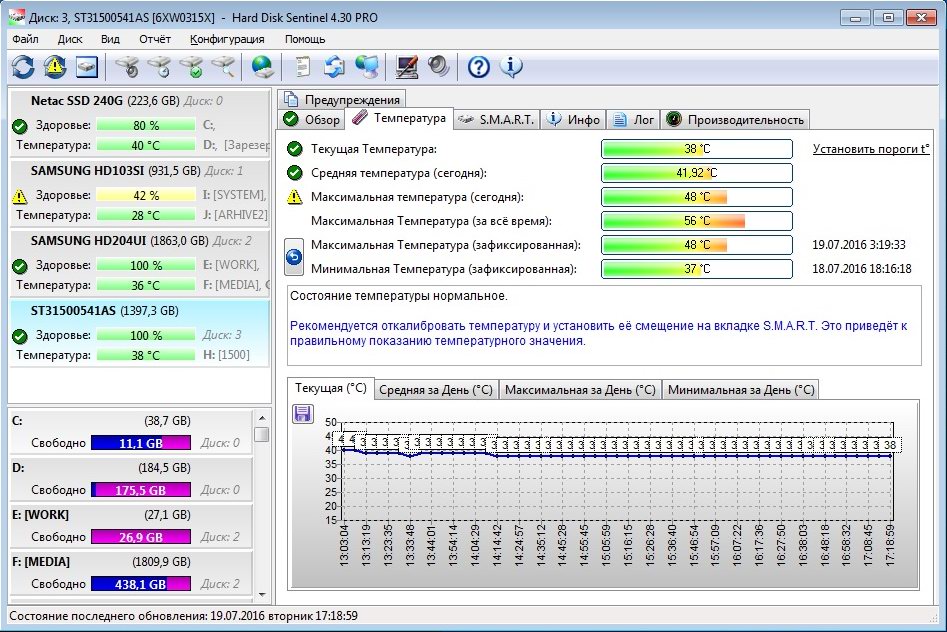Open the report document toolbar icon

click(302, 67)
